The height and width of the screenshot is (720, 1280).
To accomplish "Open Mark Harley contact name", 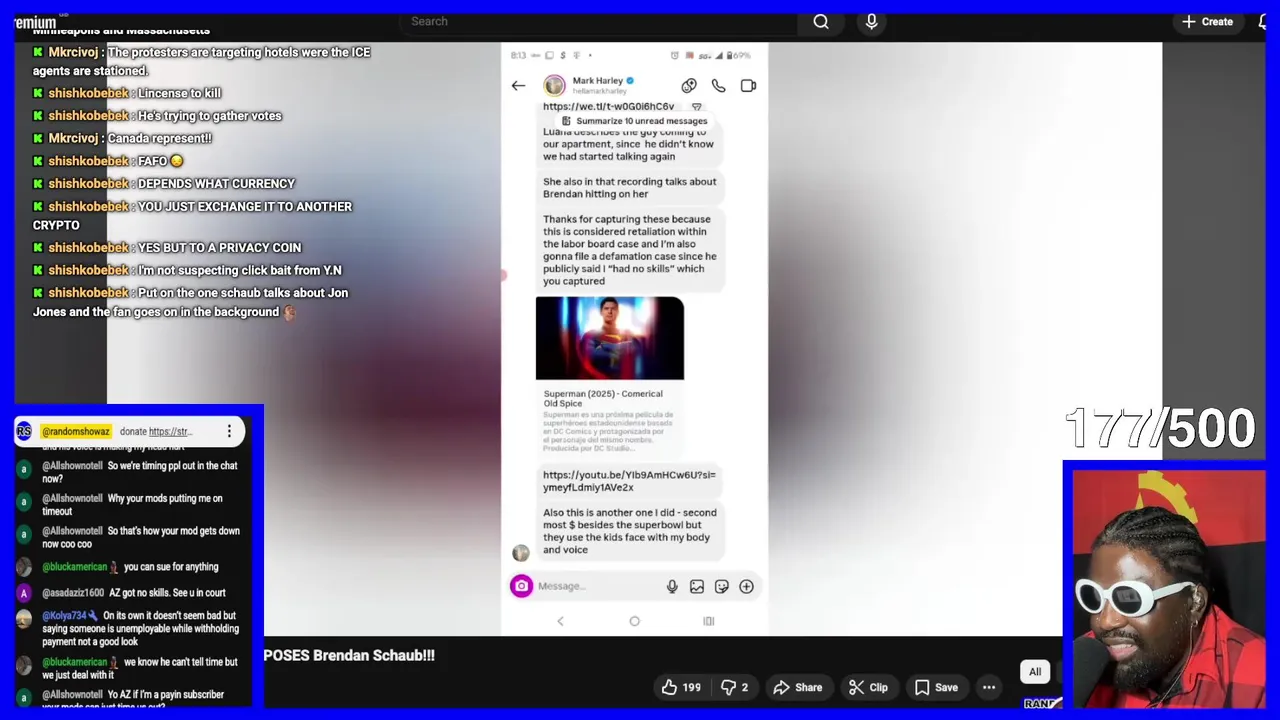I will [598, 81].
